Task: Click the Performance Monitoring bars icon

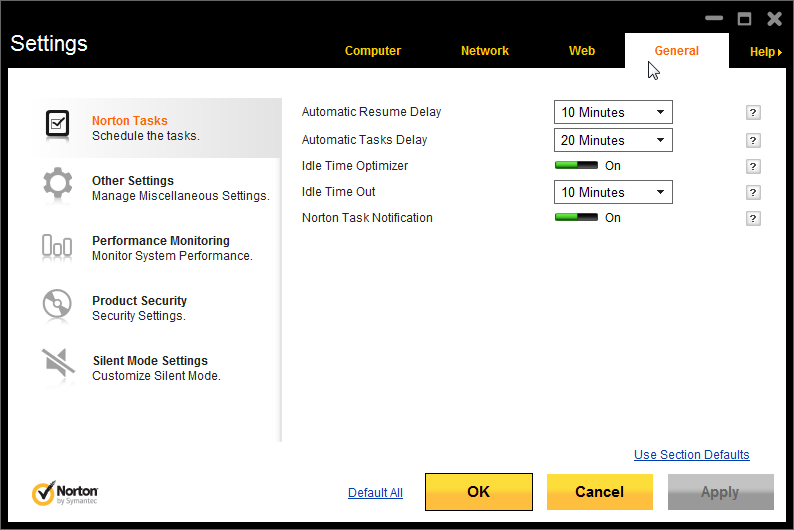Action: click(x=57, y=247)
